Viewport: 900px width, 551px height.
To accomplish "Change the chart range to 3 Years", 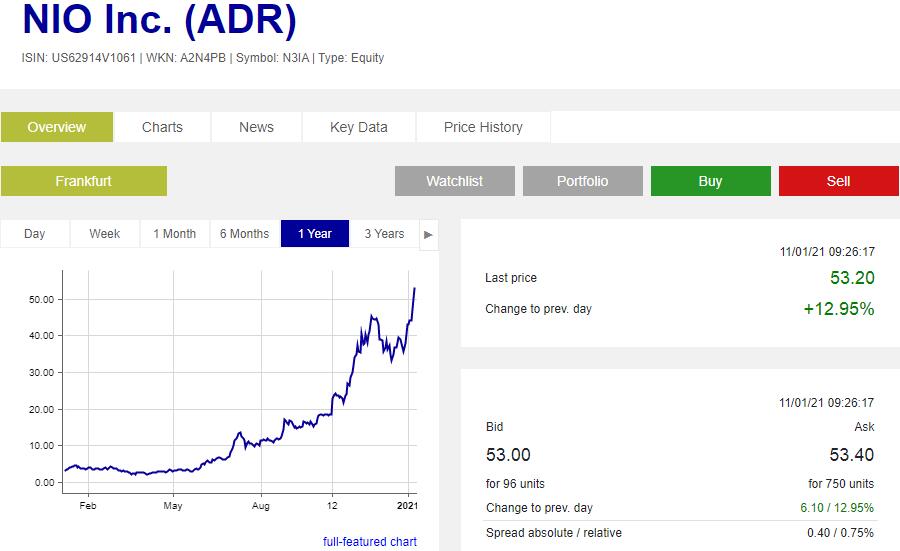I will (384, 234).
